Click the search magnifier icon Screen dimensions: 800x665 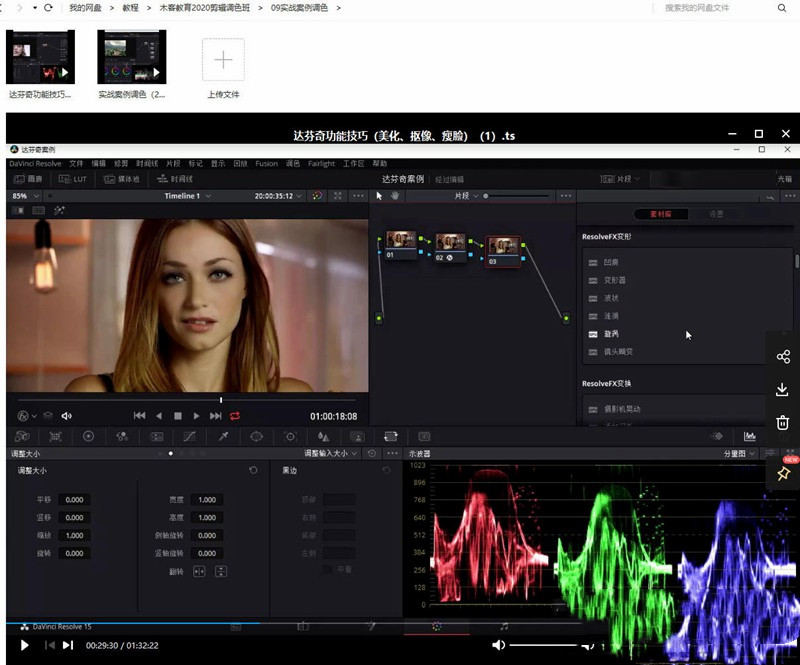[782, 8]
